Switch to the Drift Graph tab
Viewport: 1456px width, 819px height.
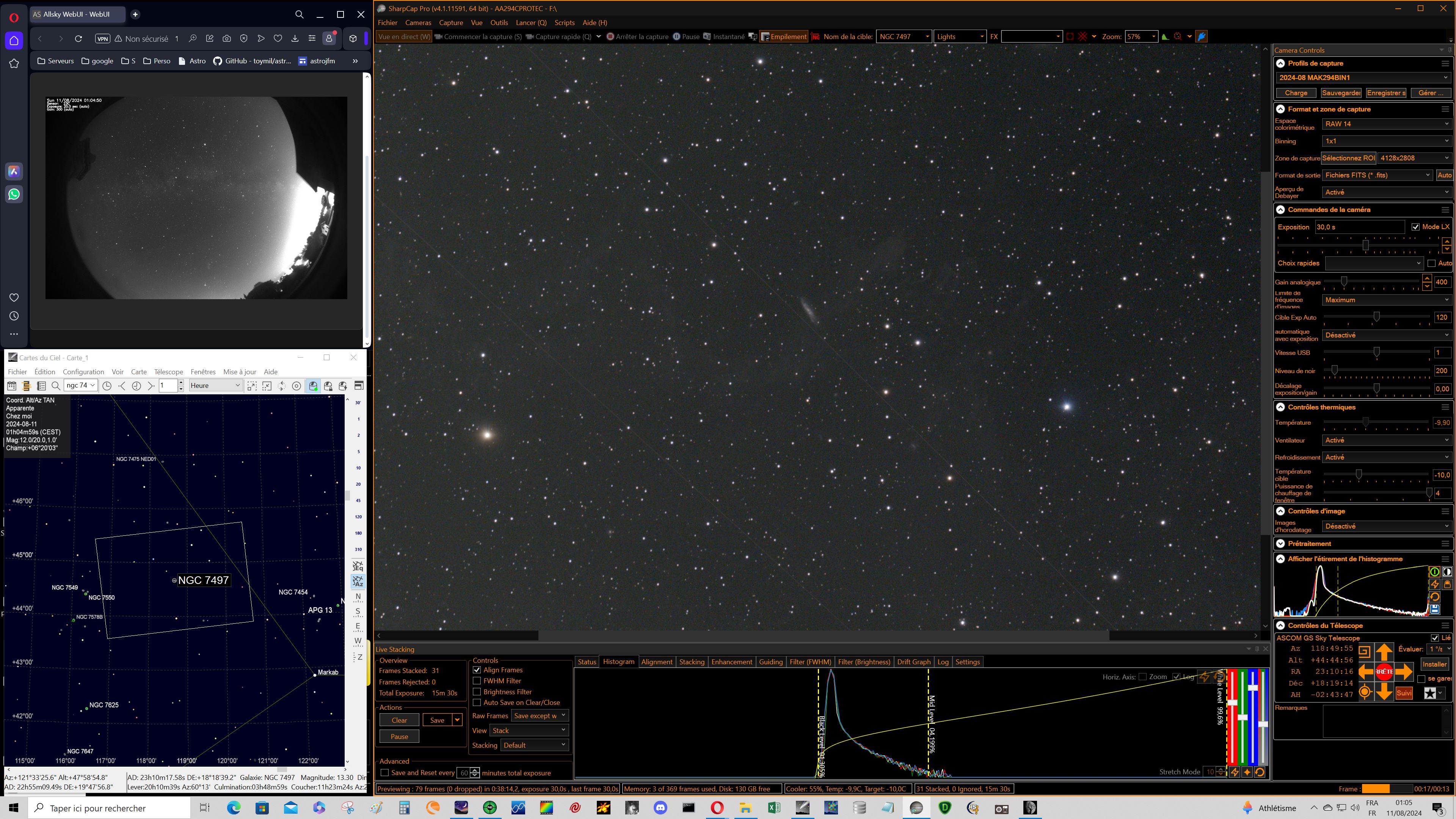coord(913,662)
